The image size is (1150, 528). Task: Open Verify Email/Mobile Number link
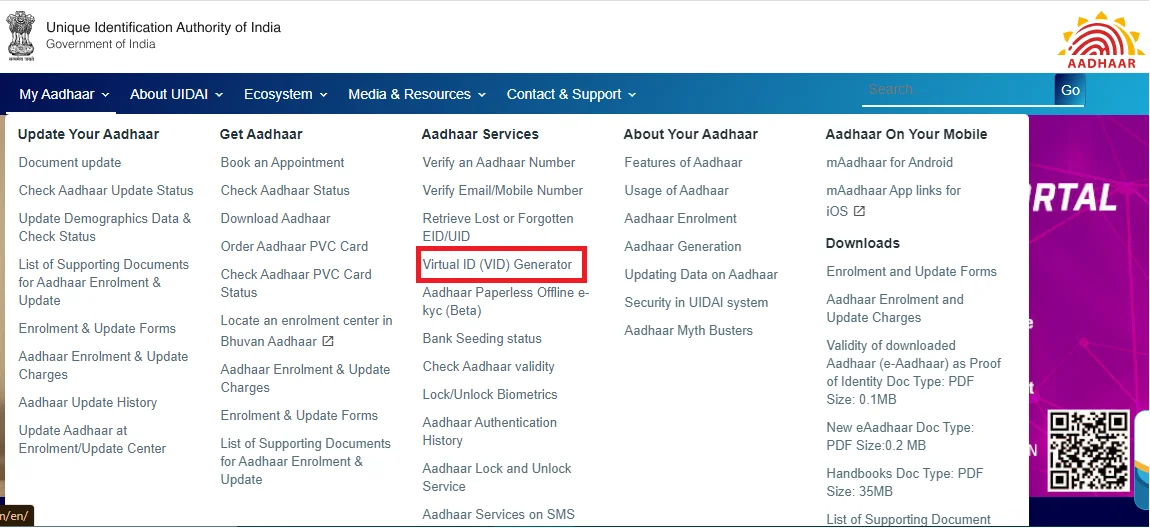[502, 190]
